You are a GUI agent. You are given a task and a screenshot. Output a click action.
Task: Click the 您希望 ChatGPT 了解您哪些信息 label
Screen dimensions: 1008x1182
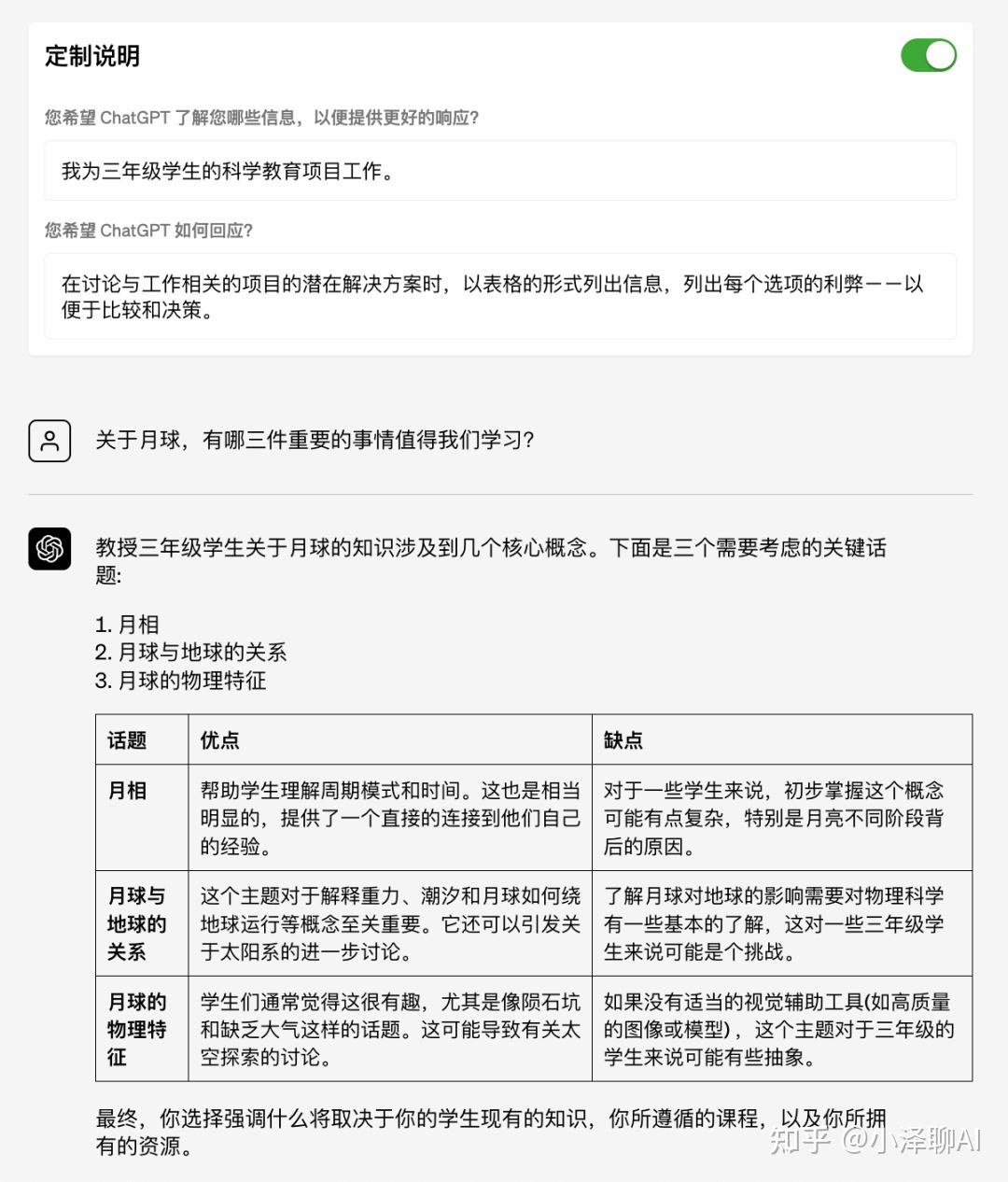coord(262,118)
